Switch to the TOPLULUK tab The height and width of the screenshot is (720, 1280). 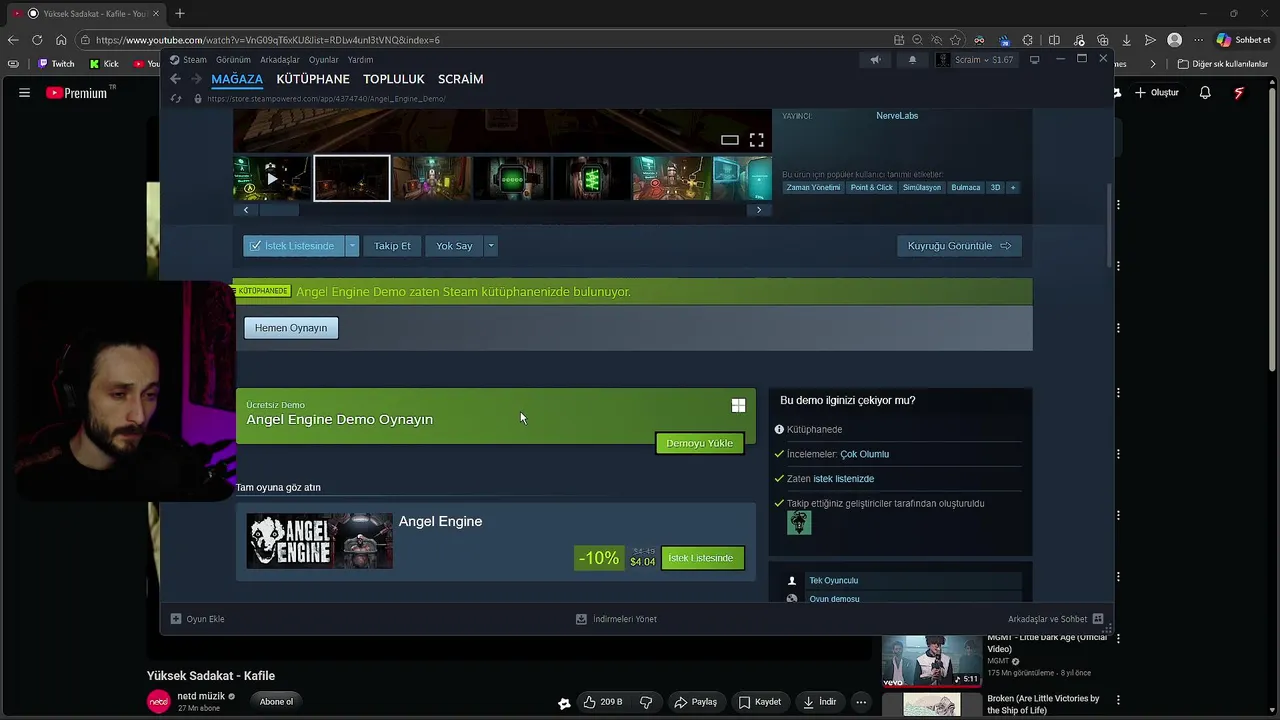[394, 79]
